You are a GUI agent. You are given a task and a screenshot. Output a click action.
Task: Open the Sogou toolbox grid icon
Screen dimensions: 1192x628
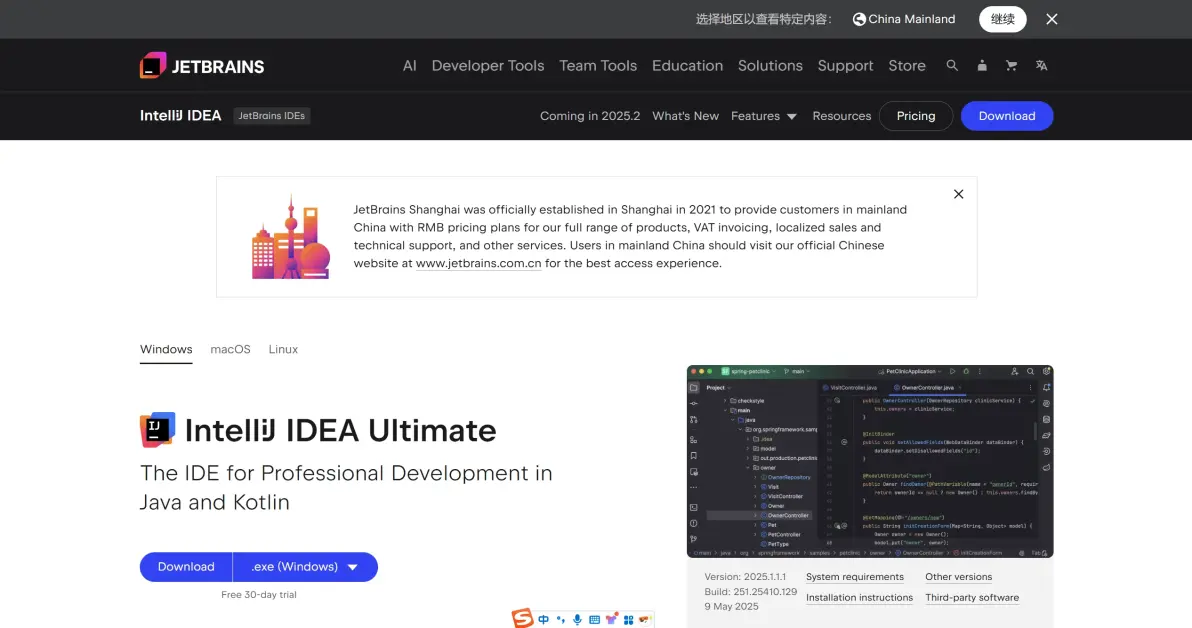pos(629,620)
